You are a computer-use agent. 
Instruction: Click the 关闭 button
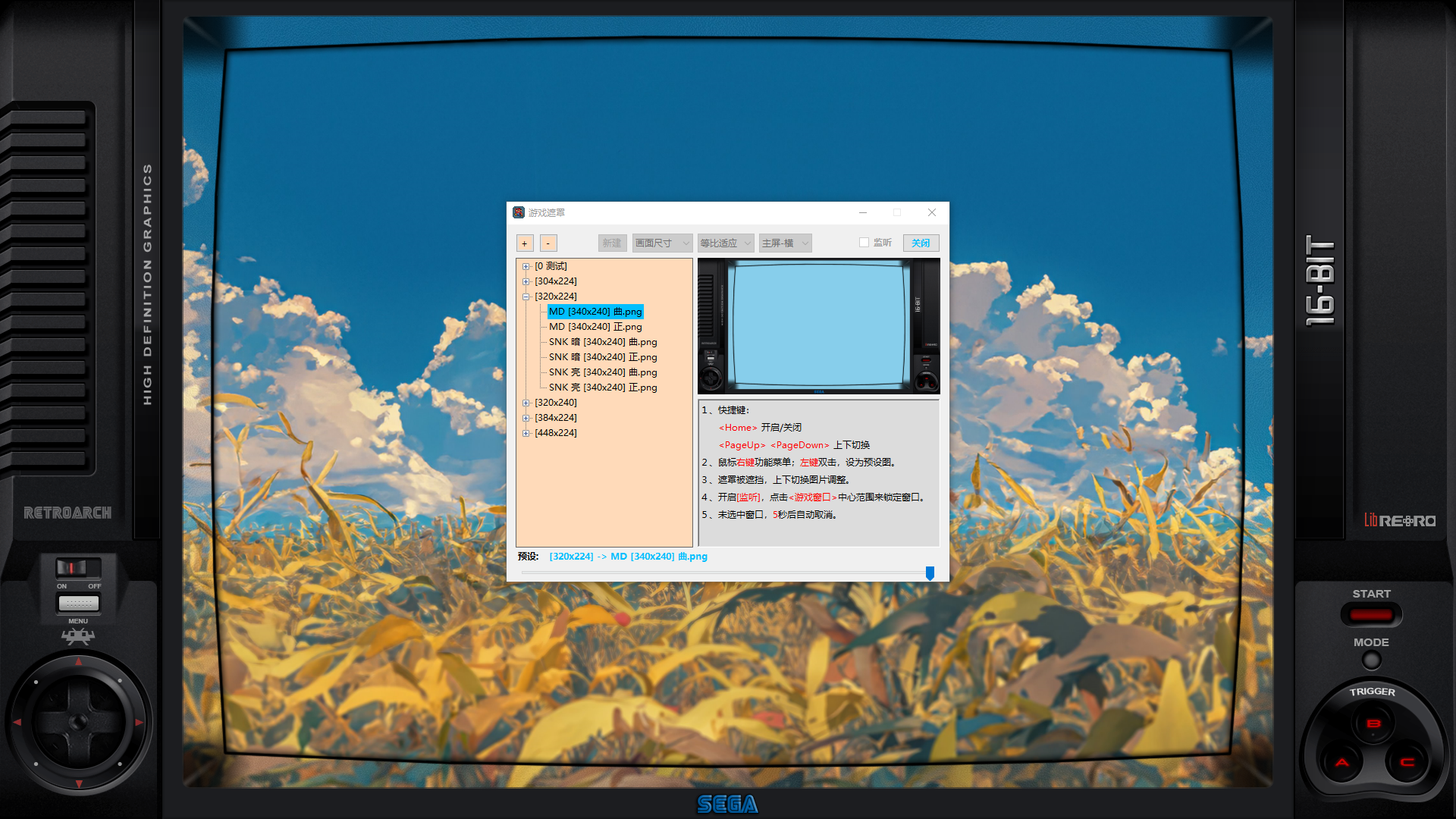(x=921, y=243)
